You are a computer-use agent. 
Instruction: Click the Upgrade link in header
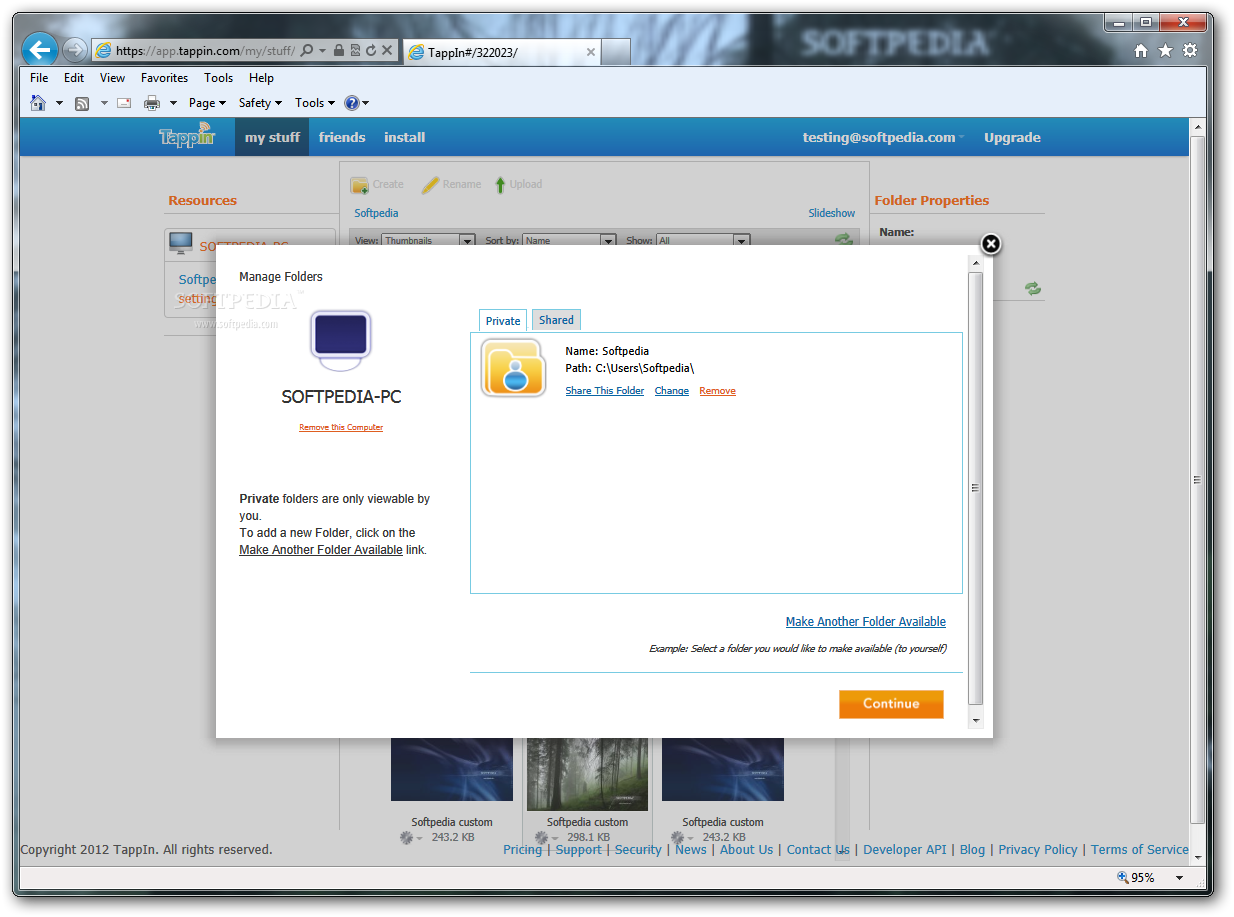point(1012,137)
